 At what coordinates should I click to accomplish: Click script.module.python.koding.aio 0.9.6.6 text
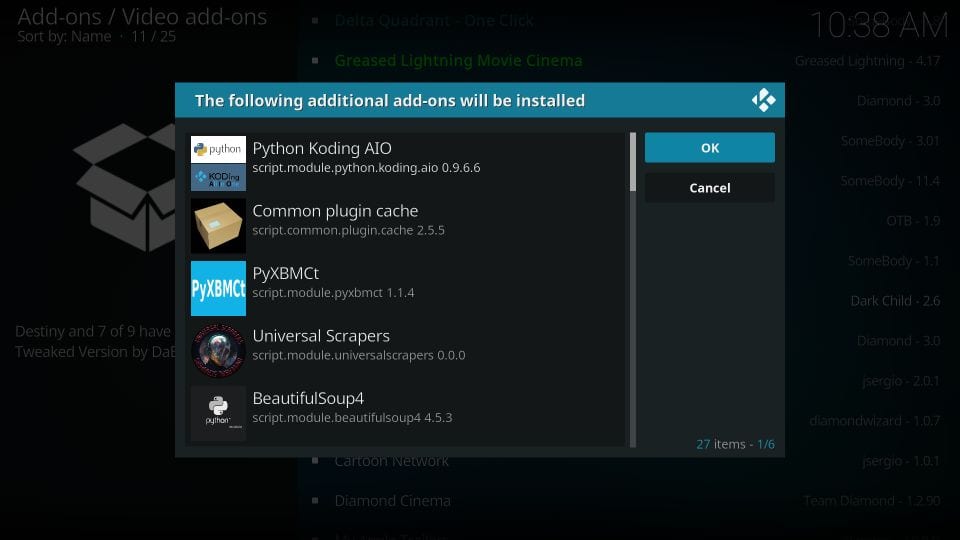[366, 168]
